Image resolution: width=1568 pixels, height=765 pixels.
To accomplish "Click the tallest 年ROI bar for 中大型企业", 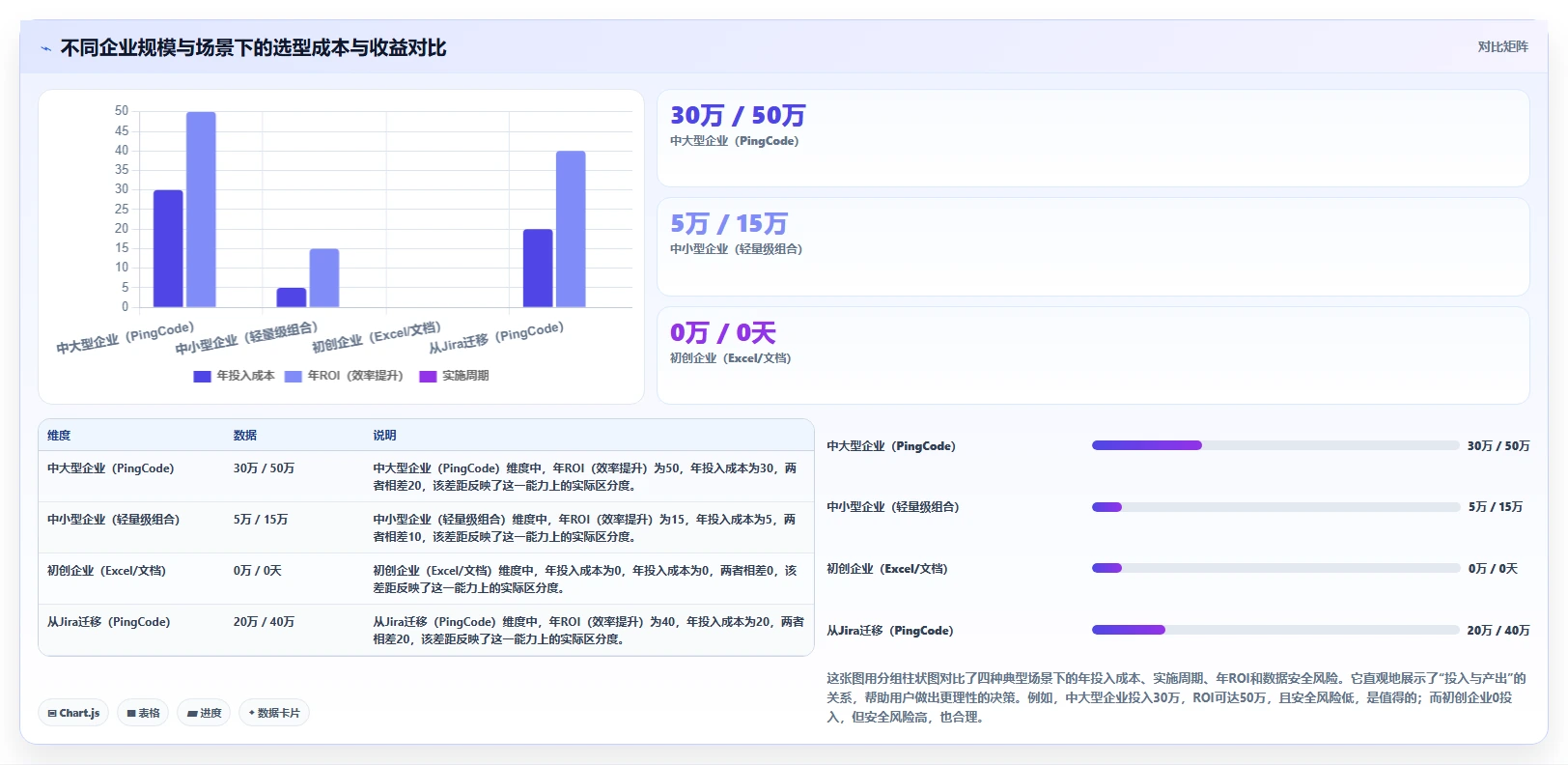I will (x=201, y=210).
